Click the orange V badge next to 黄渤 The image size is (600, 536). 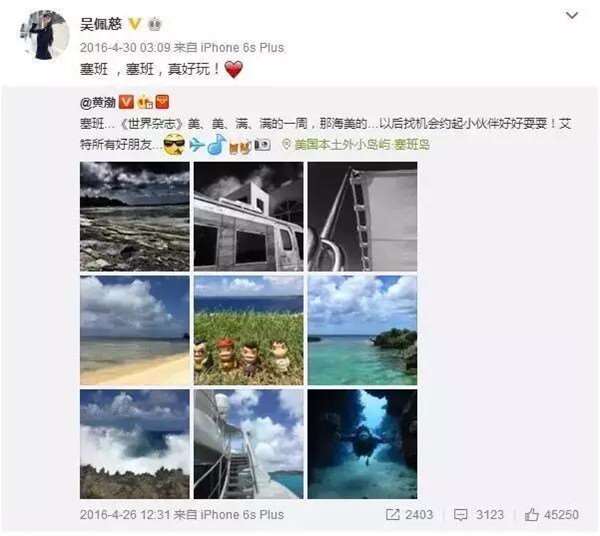pos(126,102)
